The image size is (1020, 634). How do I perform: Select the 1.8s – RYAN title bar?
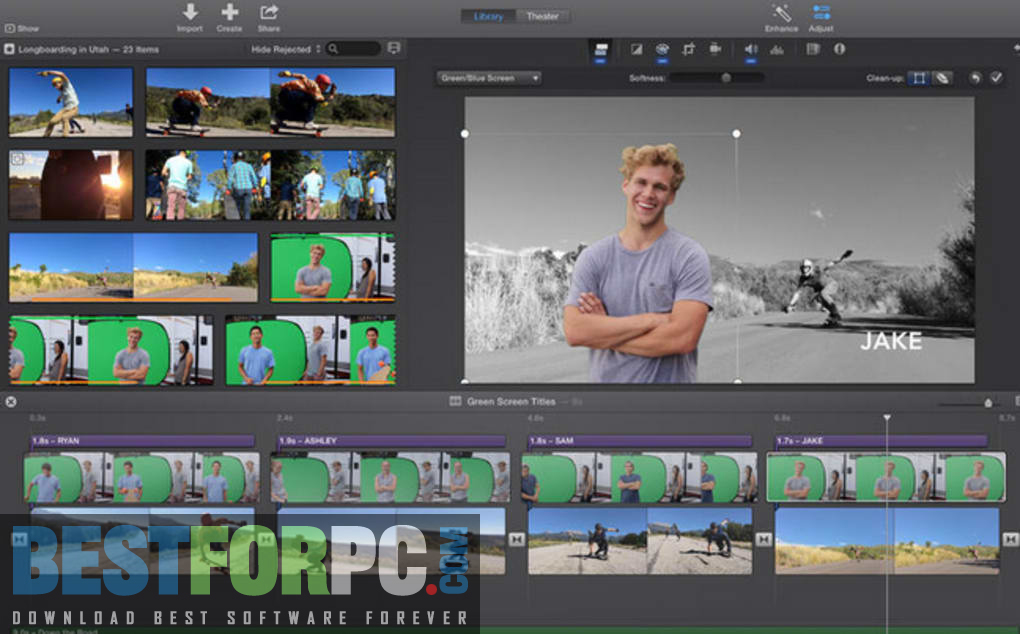coord(142,441)
